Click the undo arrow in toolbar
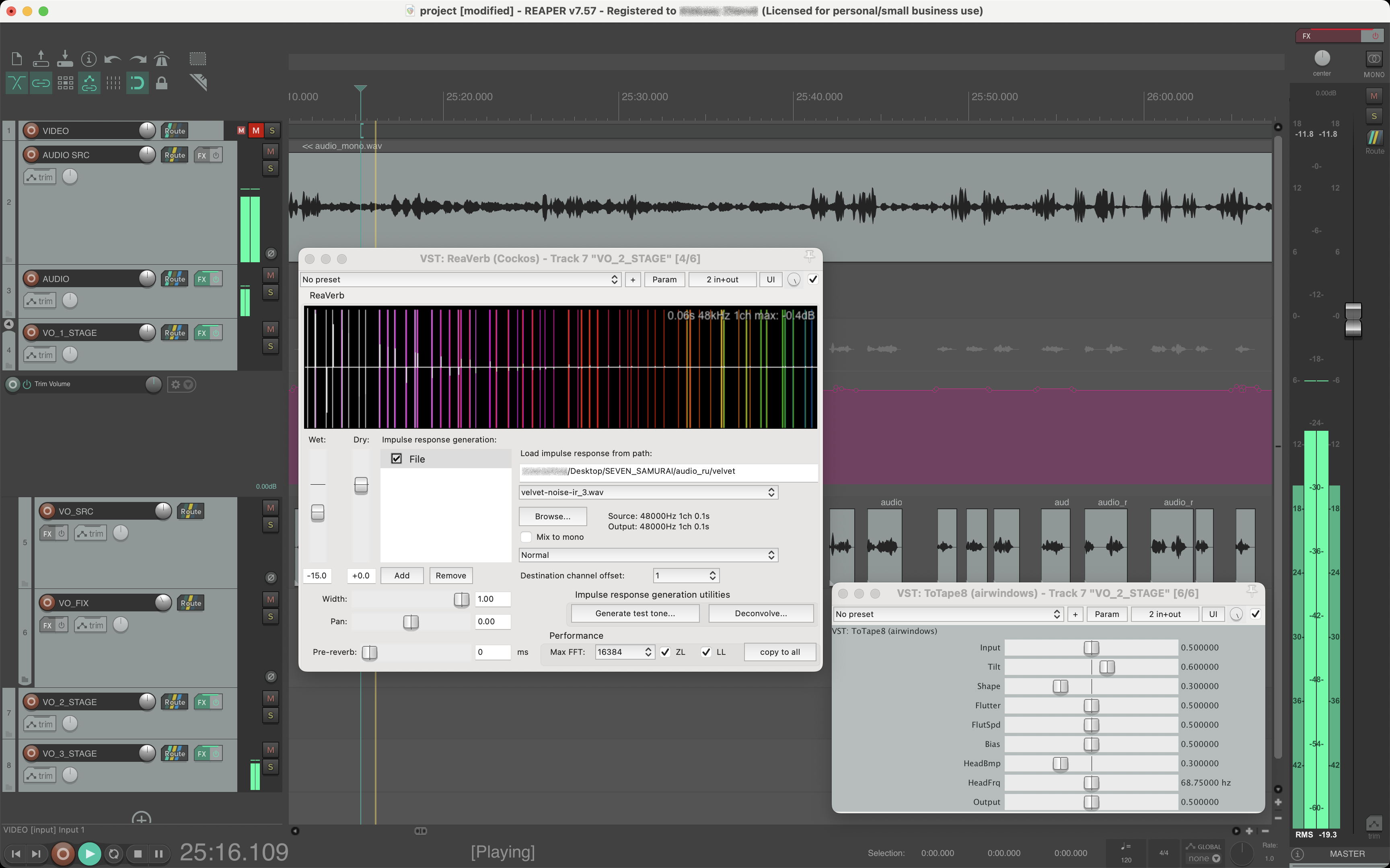Image resolution: width=1390 pixels, height=868 pixels. pos(113,59)
